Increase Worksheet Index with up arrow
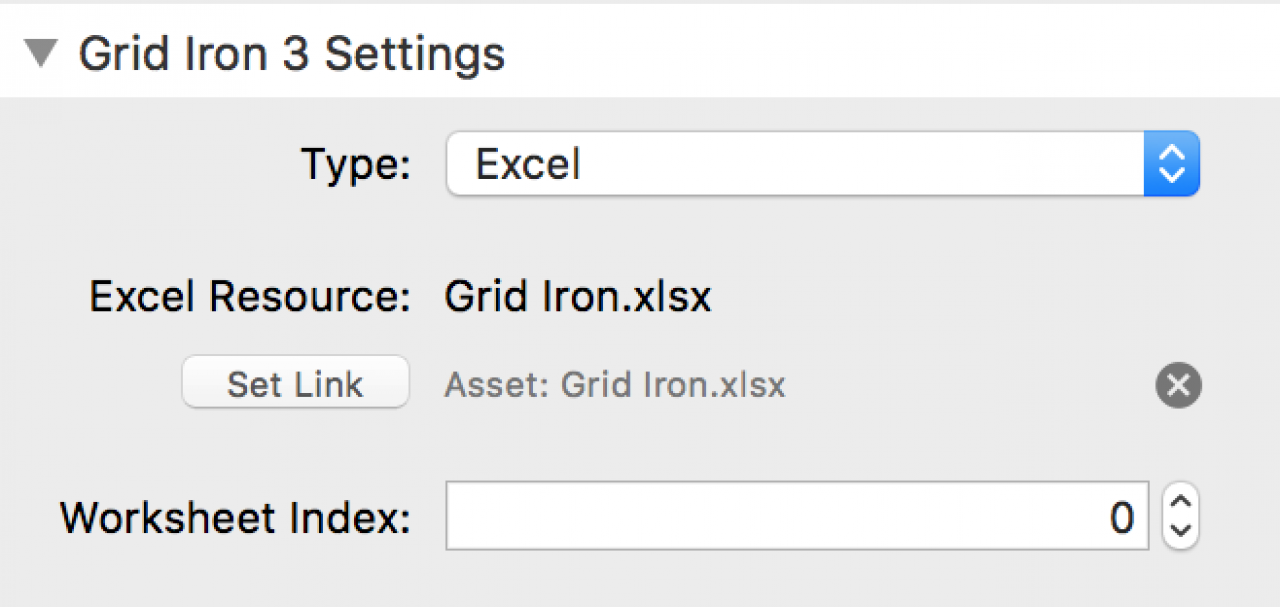The image size is (1280, 607). tap(1181, 502)
